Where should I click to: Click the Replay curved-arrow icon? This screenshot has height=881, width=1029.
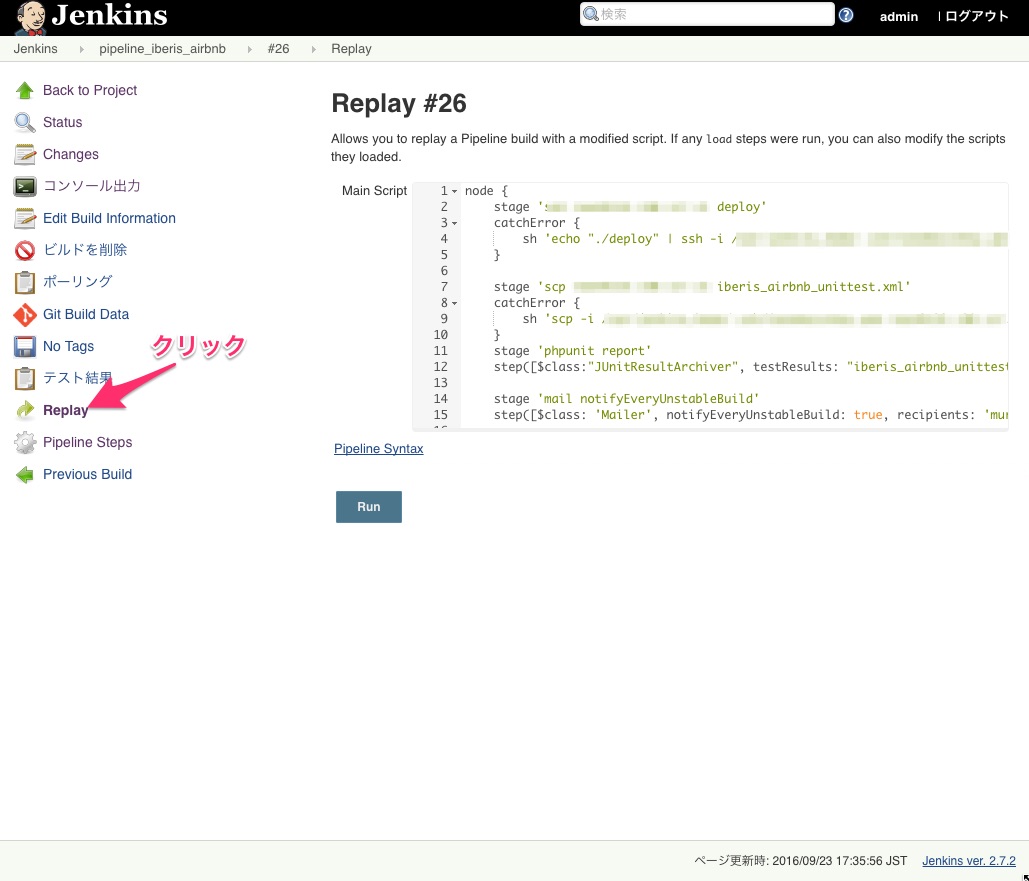click(x=25, y=410)
